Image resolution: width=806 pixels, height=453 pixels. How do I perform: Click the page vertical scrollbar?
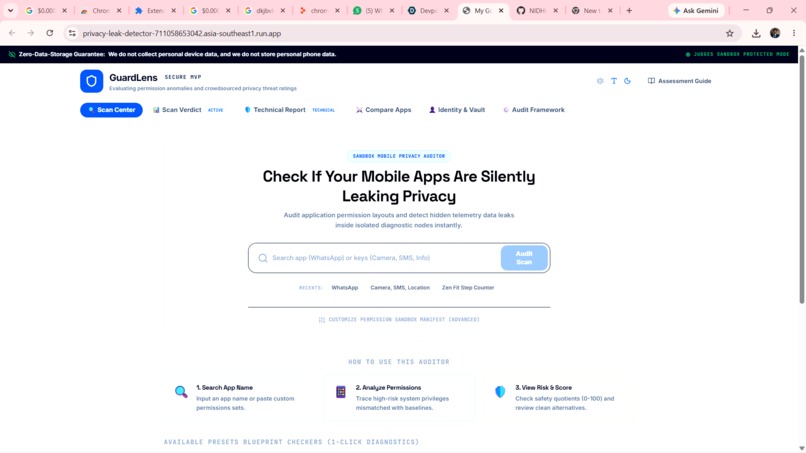point(802,180)
